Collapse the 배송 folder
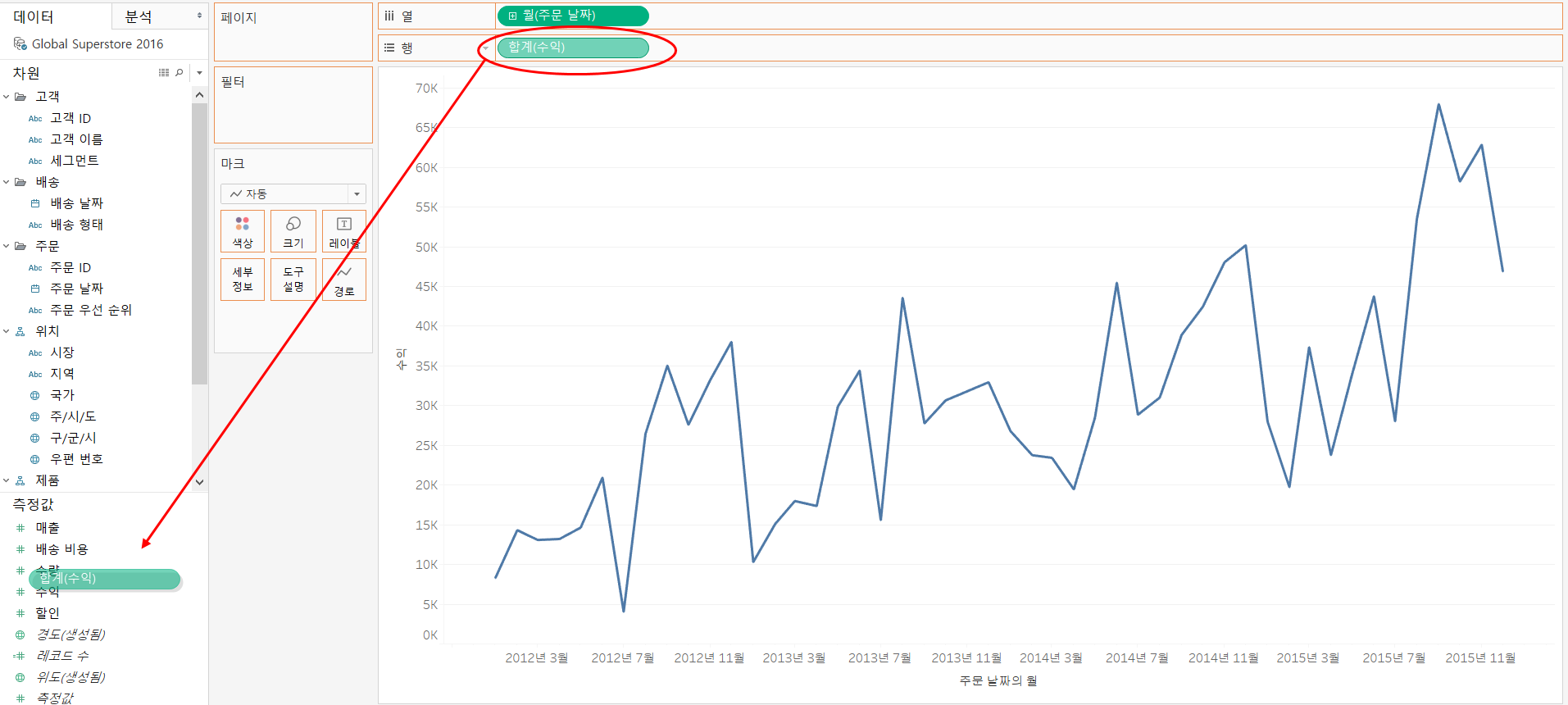The width and height of the screenshot is (1568, 705). [7, 182]
